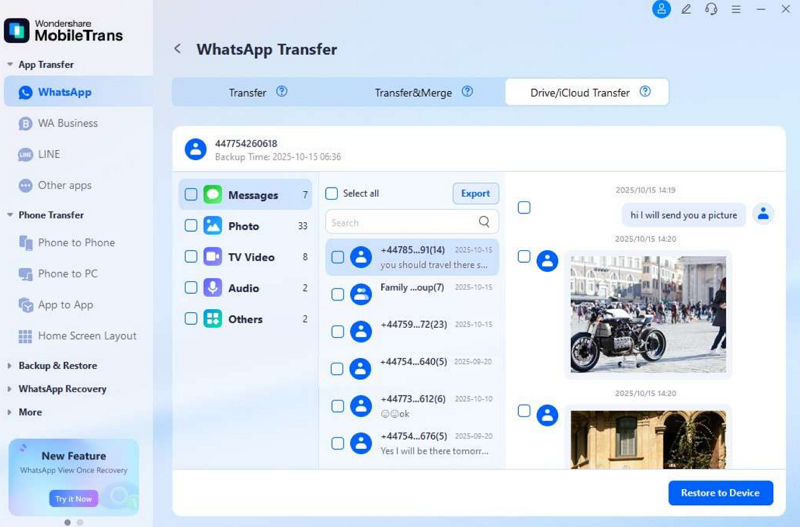Open WA Business in the sidebar
The height and width of the screenshot is (527, 800).
point(67,123)
